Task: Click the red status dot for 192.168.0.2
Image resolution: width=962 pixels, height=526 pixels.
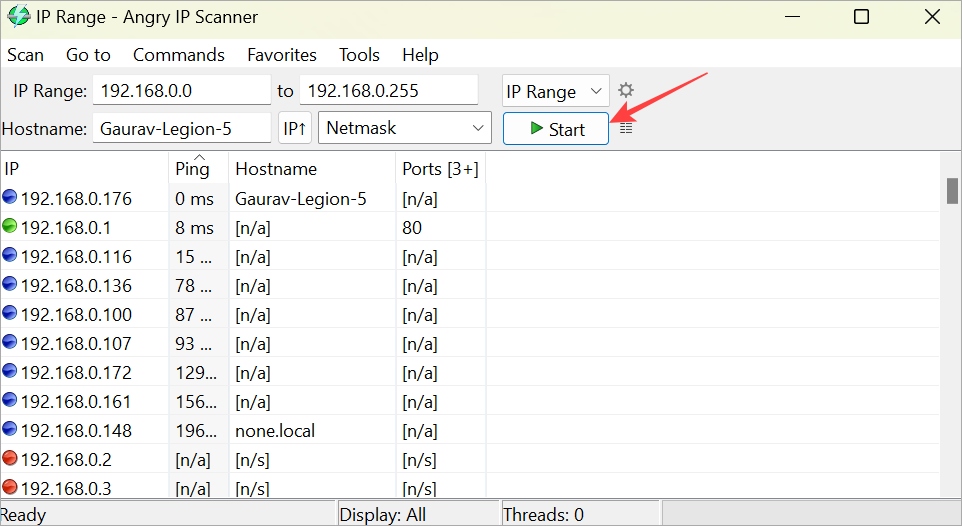Action: coord(10,457)
